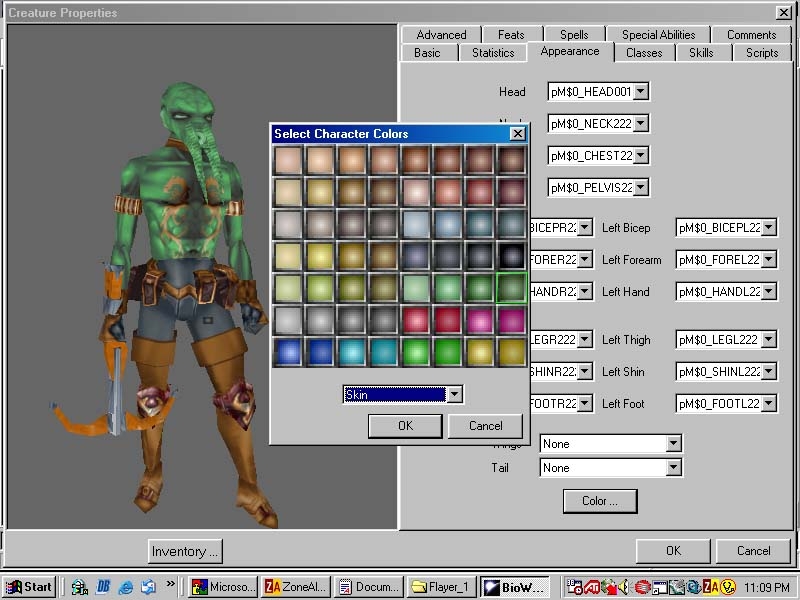Click the system tray clock showing 11:09 PM
The height and width of the screenshot is (600, 800).
(767, 587)
